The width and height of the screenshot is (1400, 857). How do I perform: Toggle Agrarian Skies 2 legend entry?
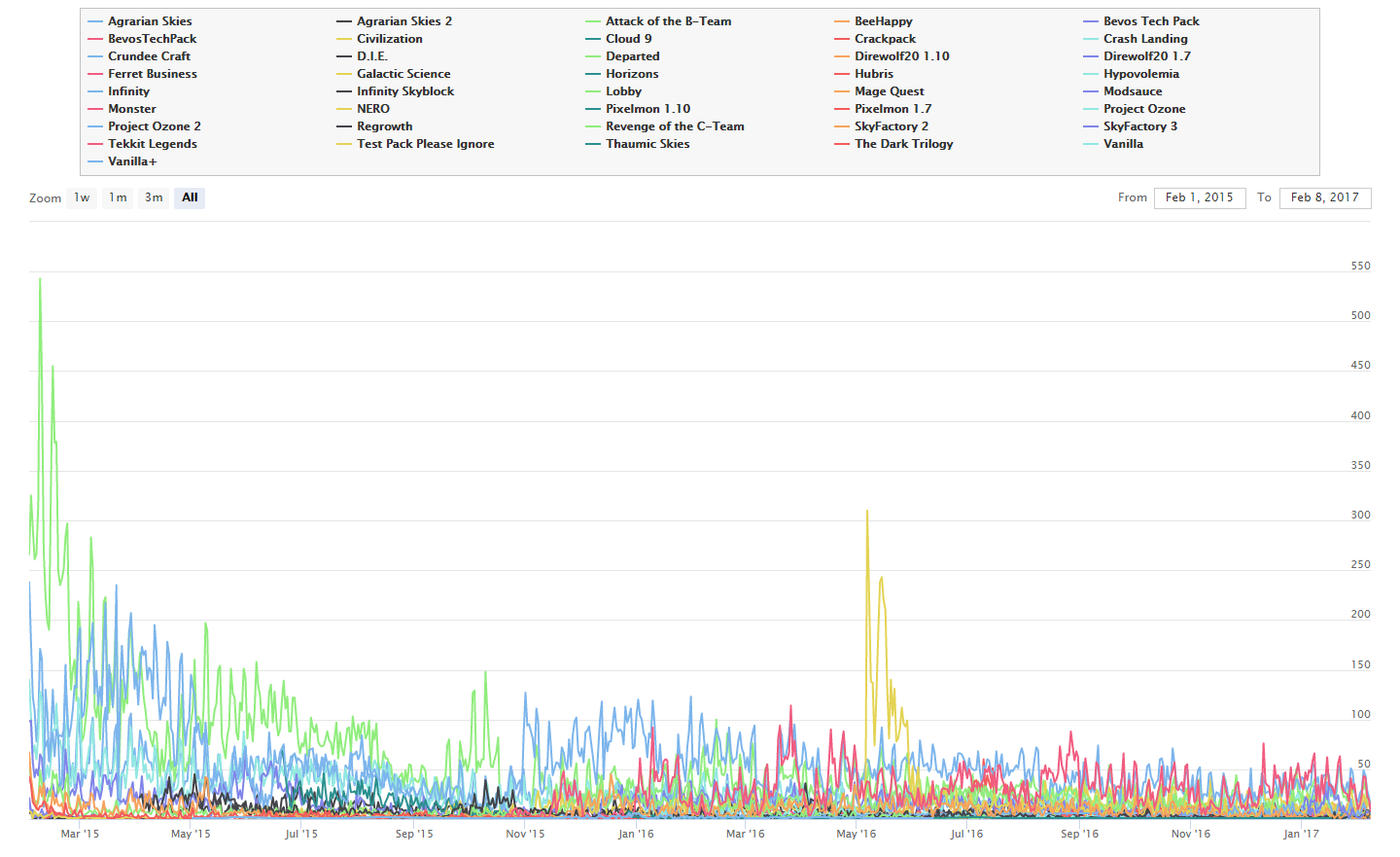(394, 21)
